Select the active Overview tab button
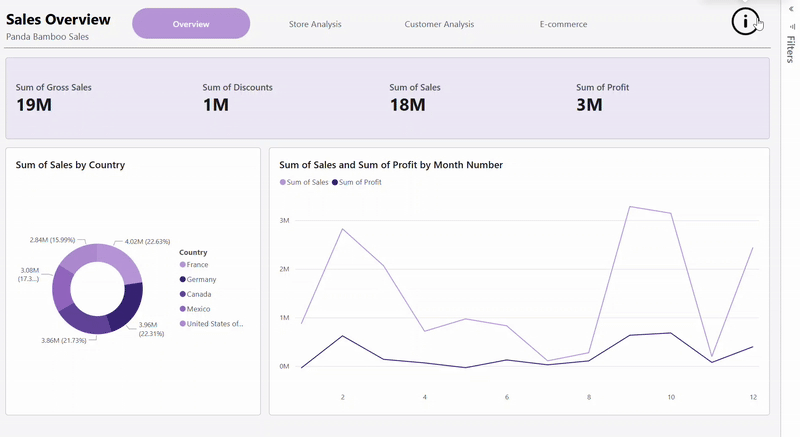800x437 pixels. [x=191, y=24]
